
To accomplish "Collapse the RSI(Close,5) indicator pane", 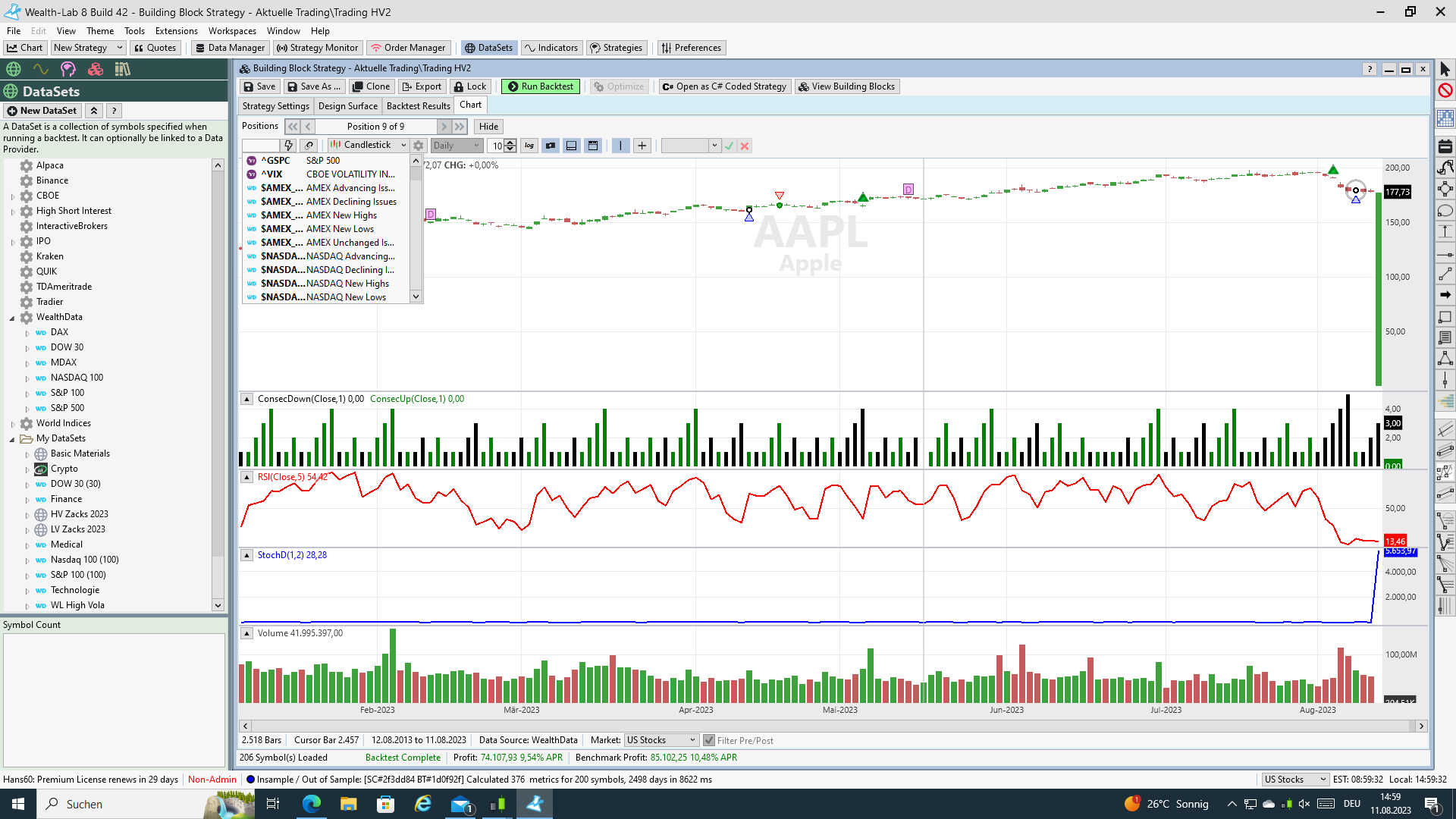I will coord(246,477).
